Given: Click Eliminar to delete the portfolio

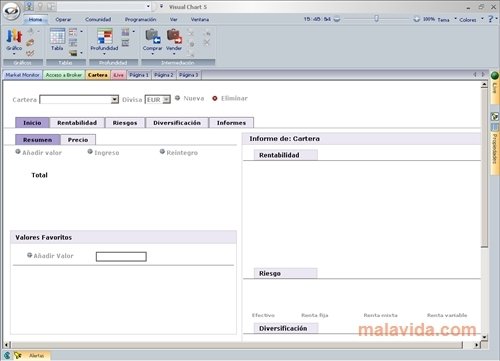Looking at the screenshot, I should [230, 98].
